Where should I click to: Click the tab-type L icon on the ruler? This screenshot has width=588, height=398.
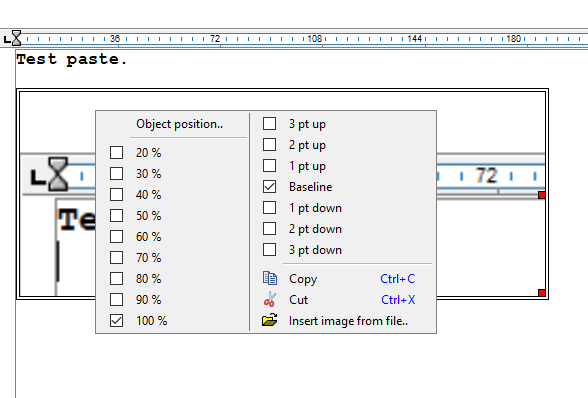(7, 39)
